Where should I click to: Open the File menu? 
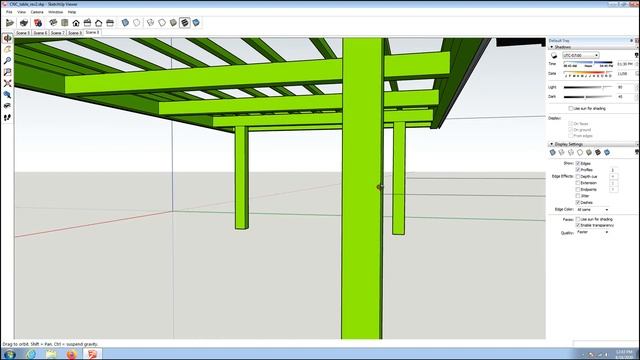pyautogui.click(x=9, y=12)
